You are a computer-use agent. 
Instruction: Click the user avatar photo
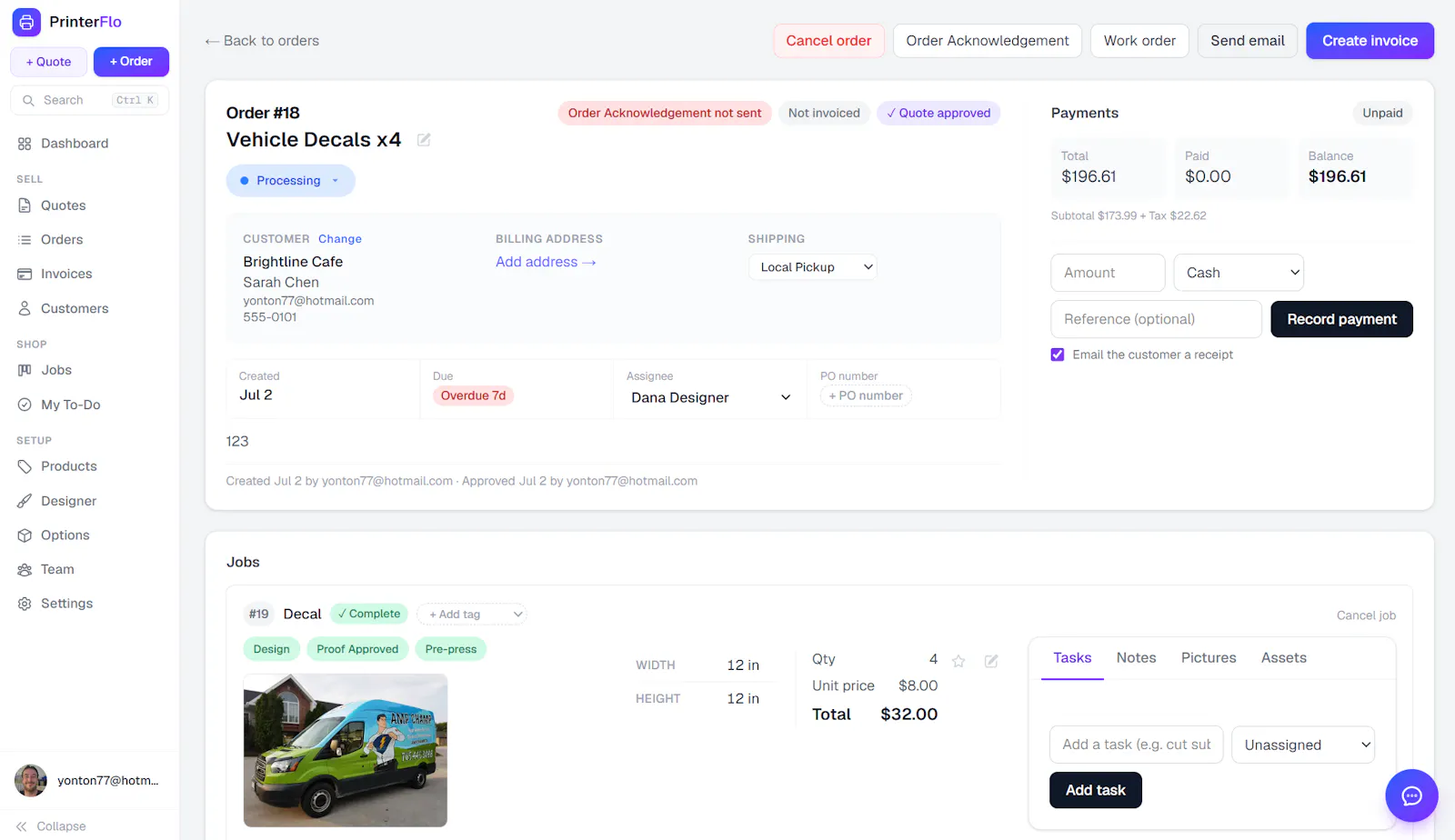point(31,780)
